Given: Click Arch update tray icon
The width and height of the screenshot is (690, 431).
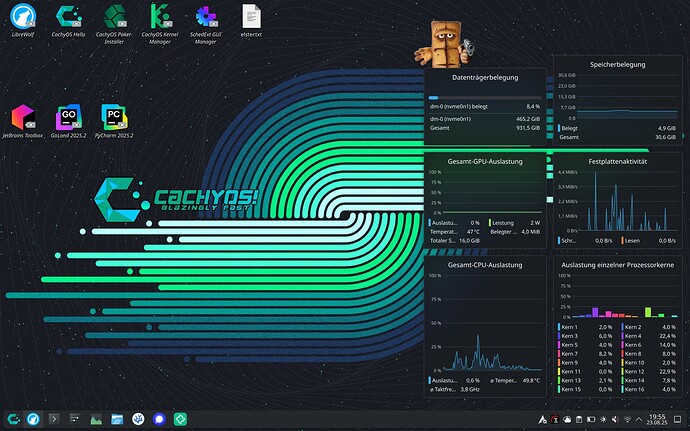Looking at the screenshot, I should point(543,420).
